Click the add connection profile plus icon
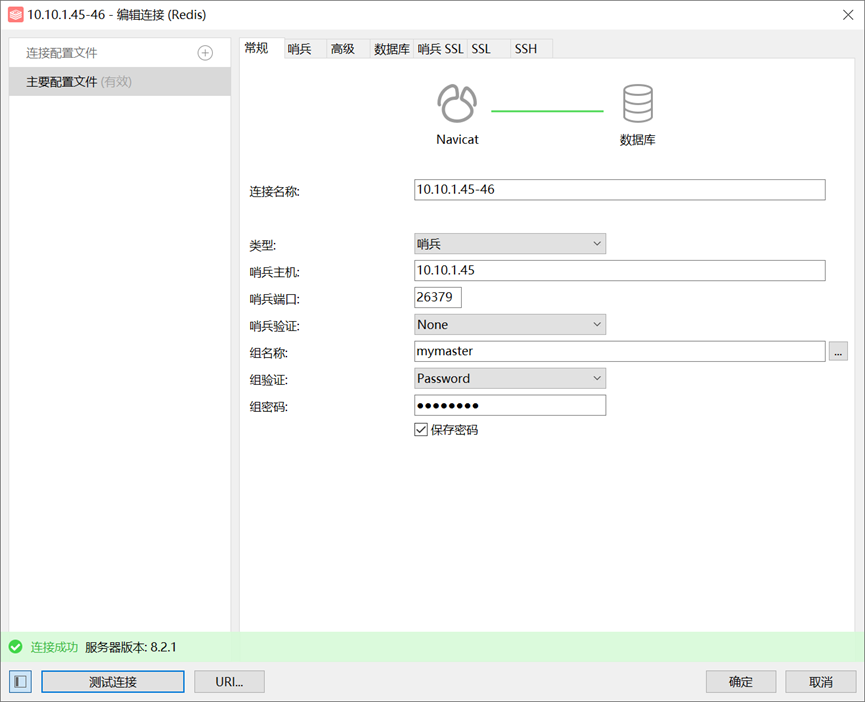The image size is (865, 702). point(205,53)
